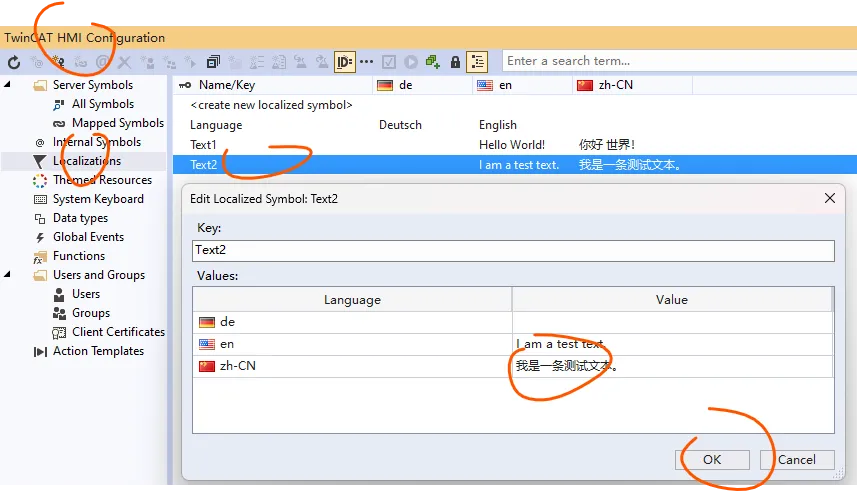Collapse the Users and Groups tree node
This screenshot has height=492, width=857.
(x=7, y=274)
